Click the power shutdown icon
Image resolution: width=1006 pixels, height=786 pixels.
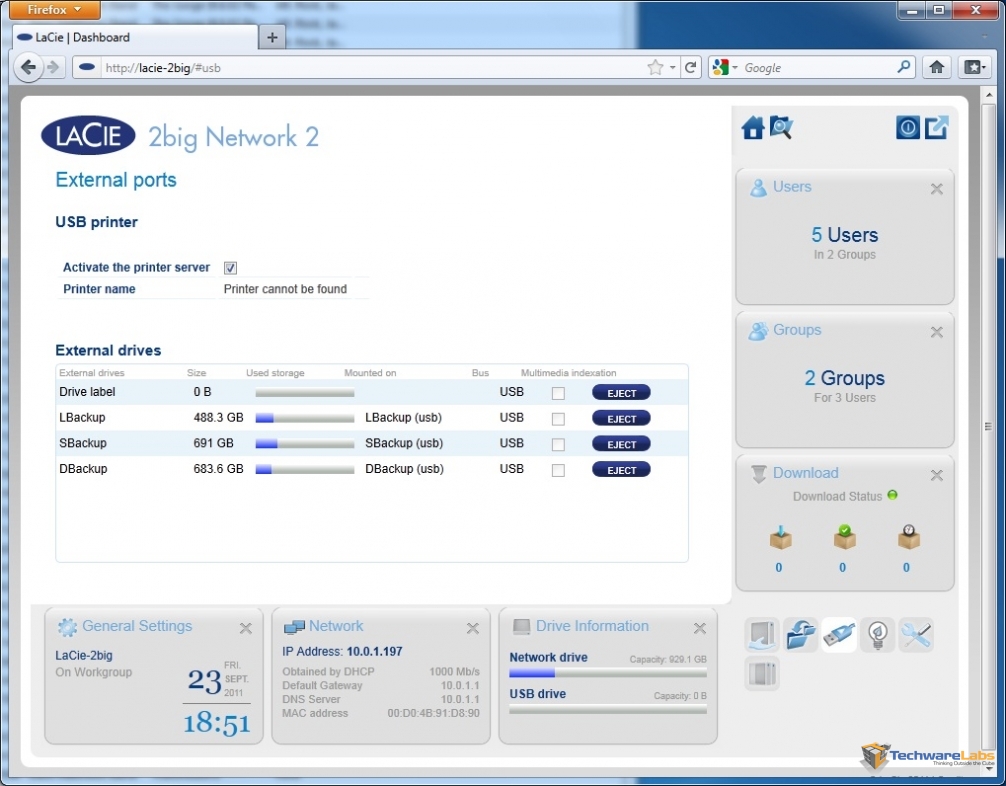coord(908,128)
